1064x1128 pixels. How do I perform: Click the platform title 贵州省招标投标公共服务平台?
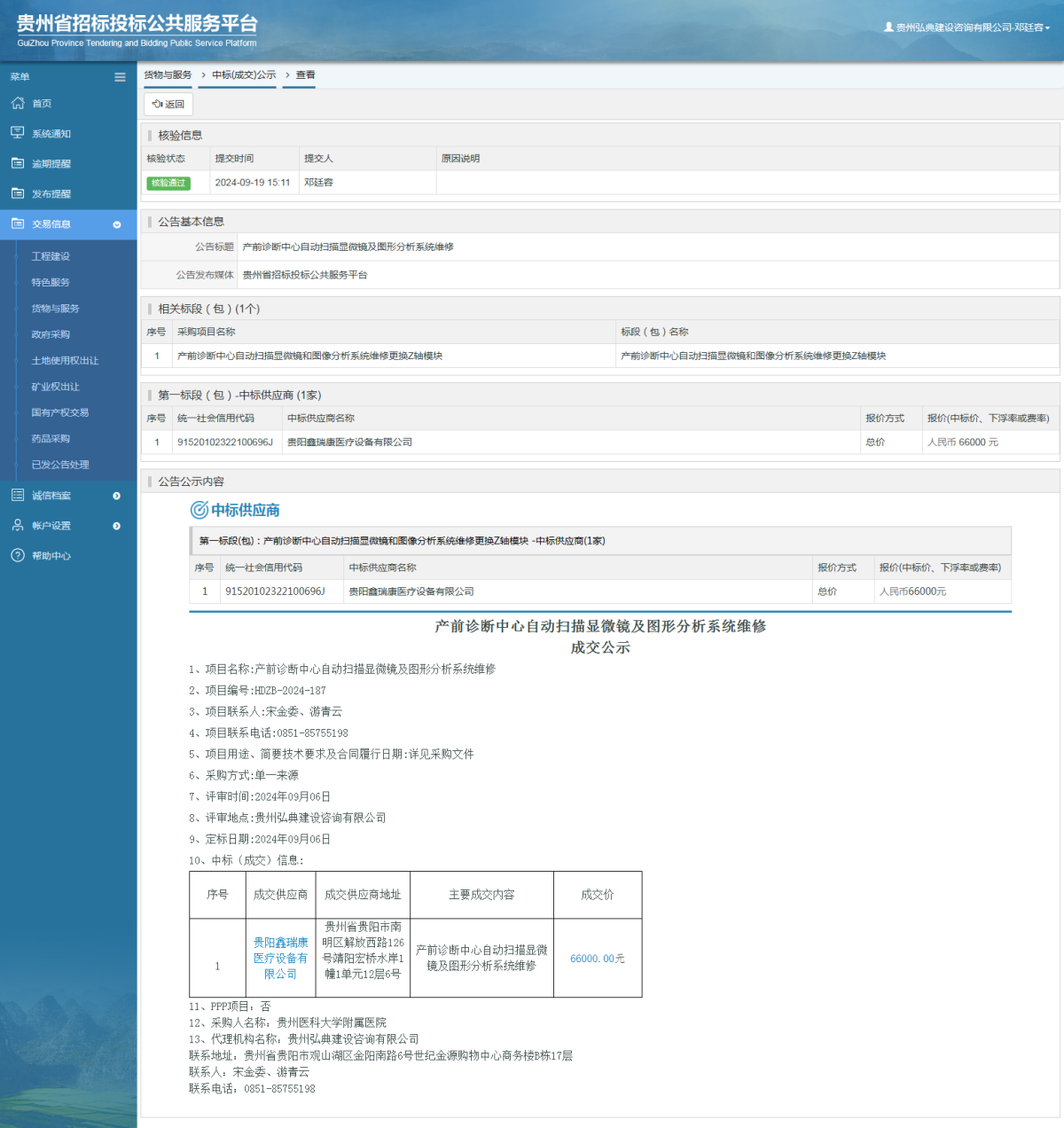pyautogui.click(x=137, y=24)
